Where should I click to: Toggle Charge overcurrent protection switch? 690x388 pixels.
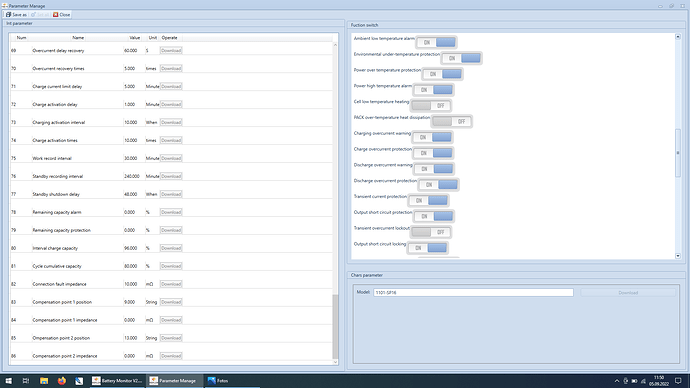point(433,153)
